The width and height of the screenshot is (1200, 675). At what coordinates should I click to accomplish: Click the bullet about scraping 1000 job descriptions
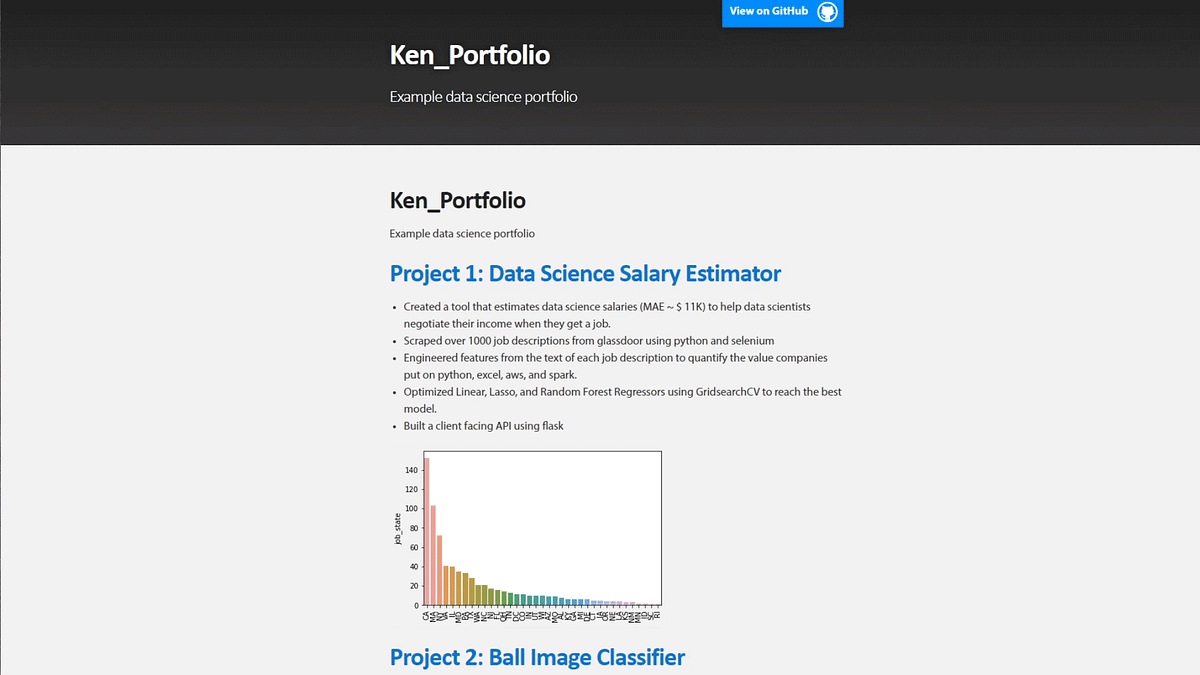[588, 340]
